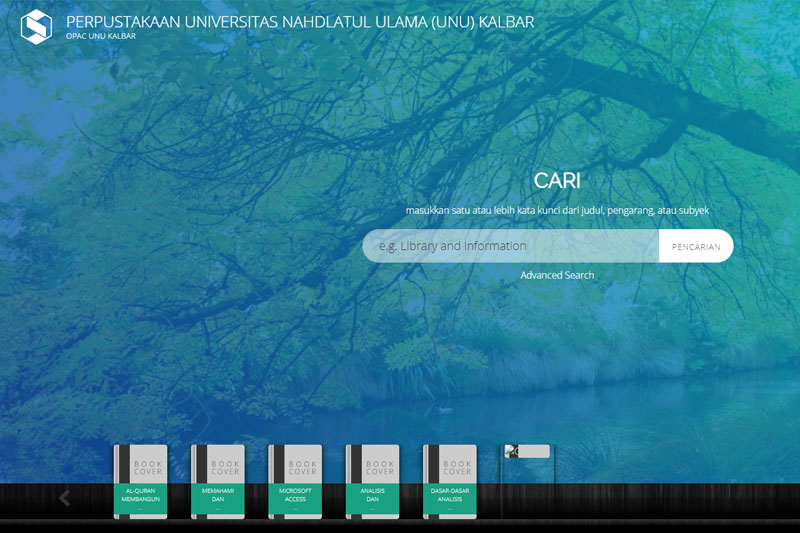Image resolution: width=800 pixels, height=533 pixels.
Task: Click the Dasar-Dasar Analisis green title label
Action: point(450,499)
